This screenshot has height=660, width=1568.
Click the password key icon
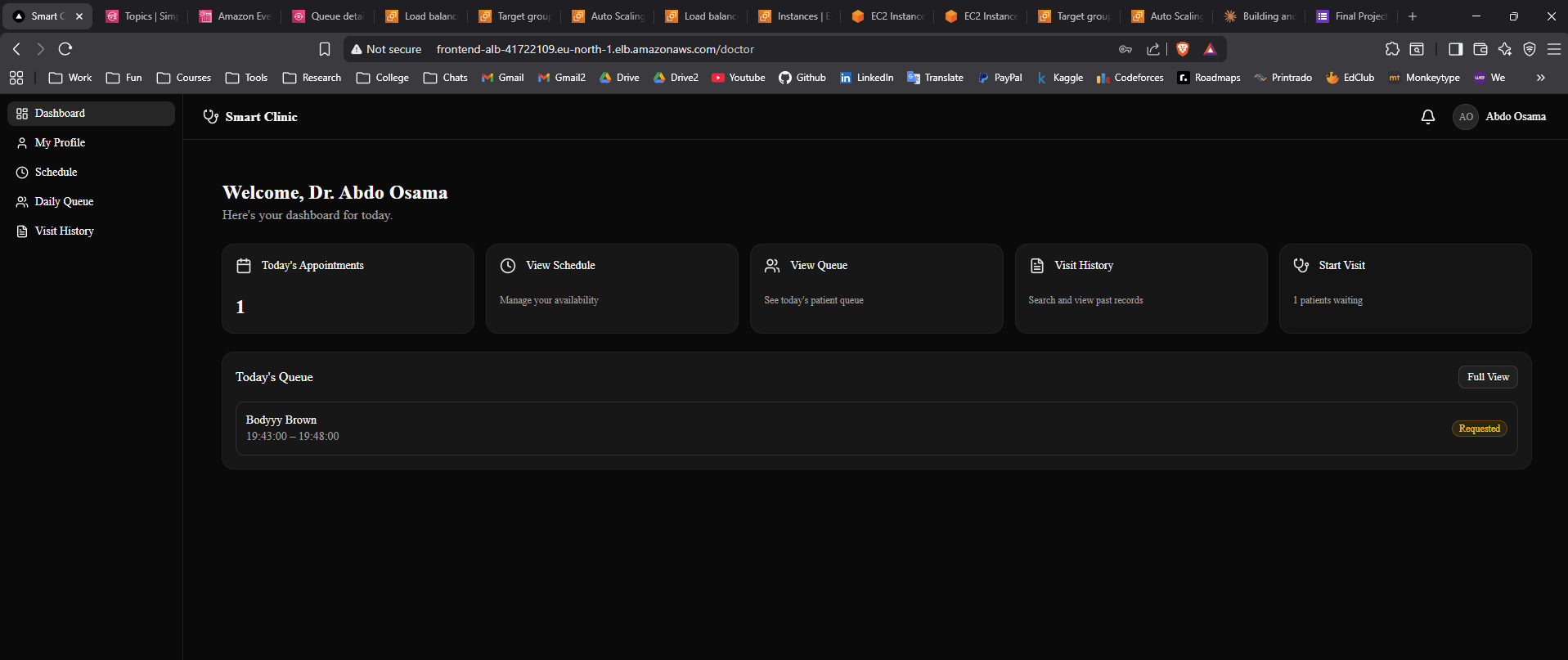pyautogui.click(x=1125, y=49)
